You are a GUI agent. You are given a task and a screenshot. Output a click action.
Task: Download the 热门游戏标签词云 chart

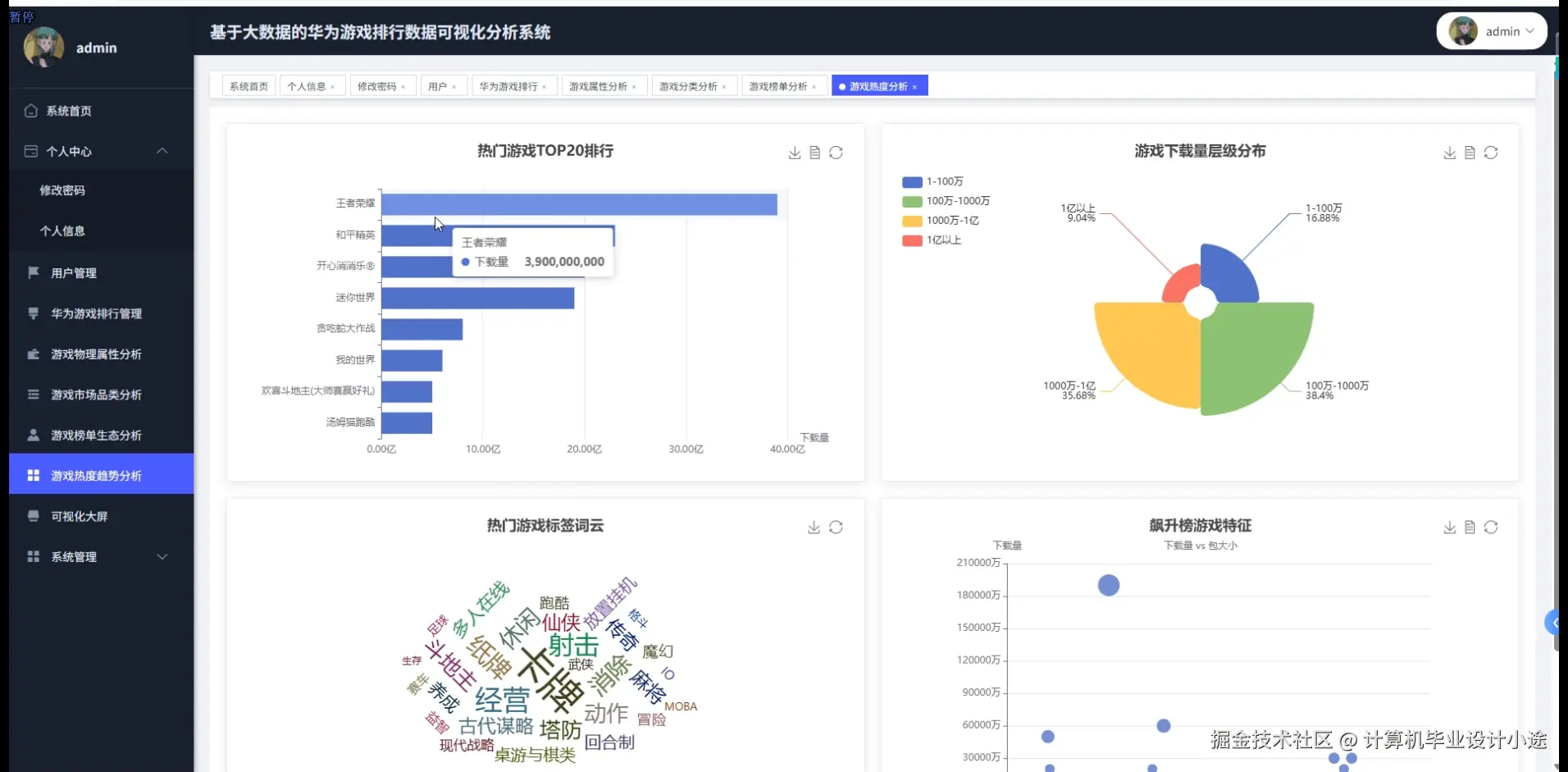click(x=813, y=528)
